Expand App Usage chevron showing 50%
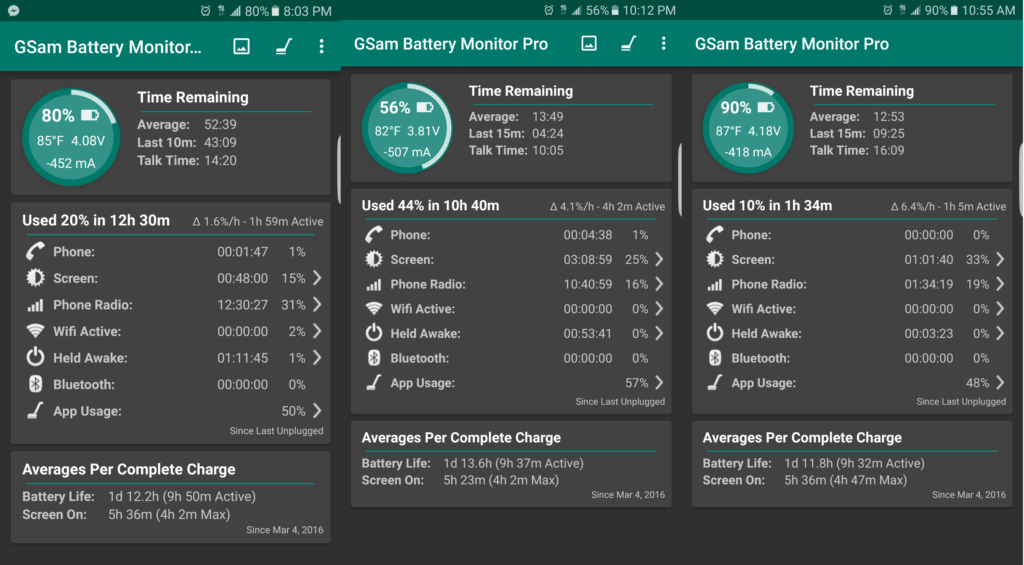The width and height of the screenshot is (1024, 565). 317,411
